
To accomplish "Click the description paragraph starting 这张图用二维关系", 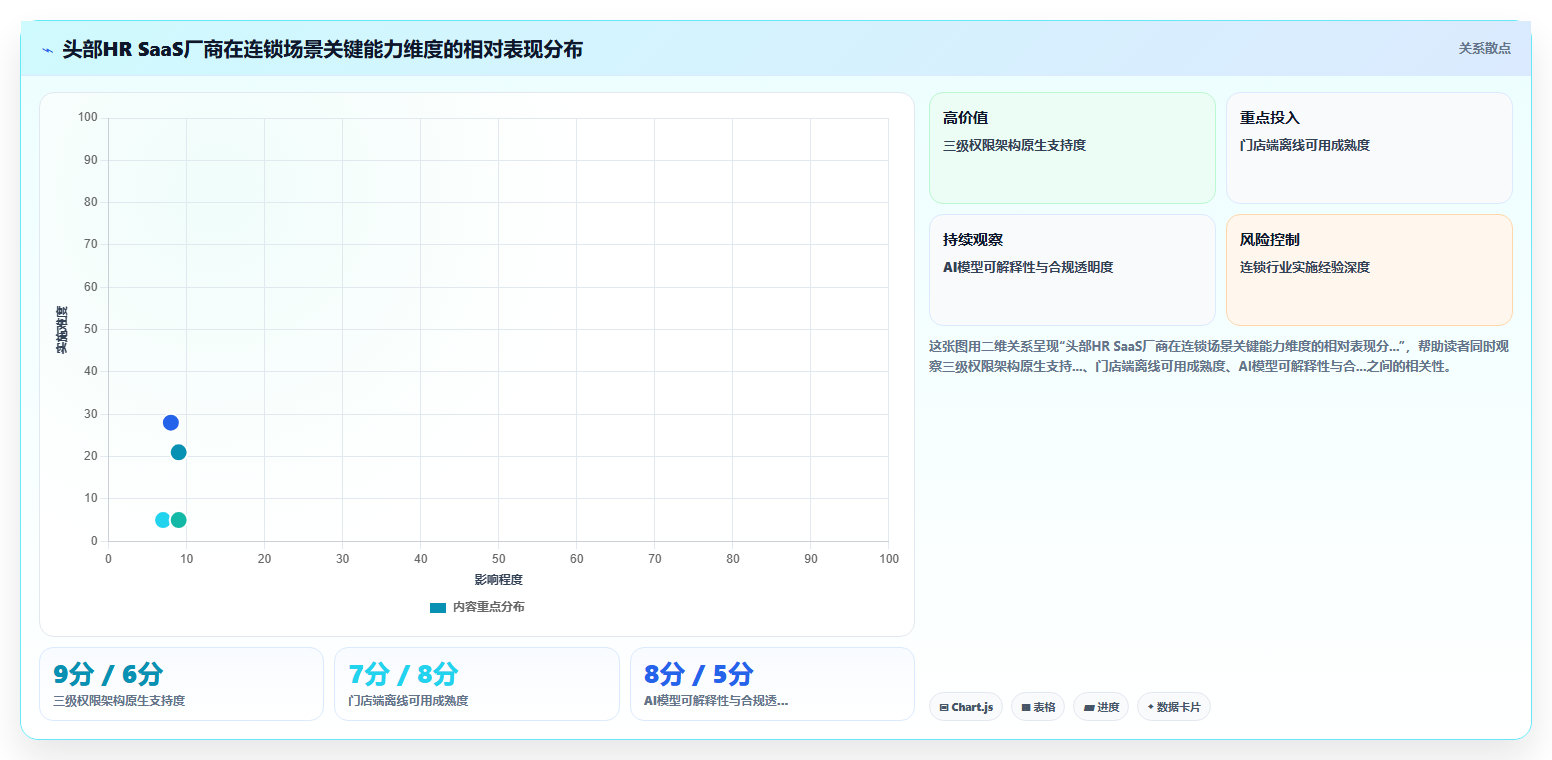I will (x=1220, y=356).
